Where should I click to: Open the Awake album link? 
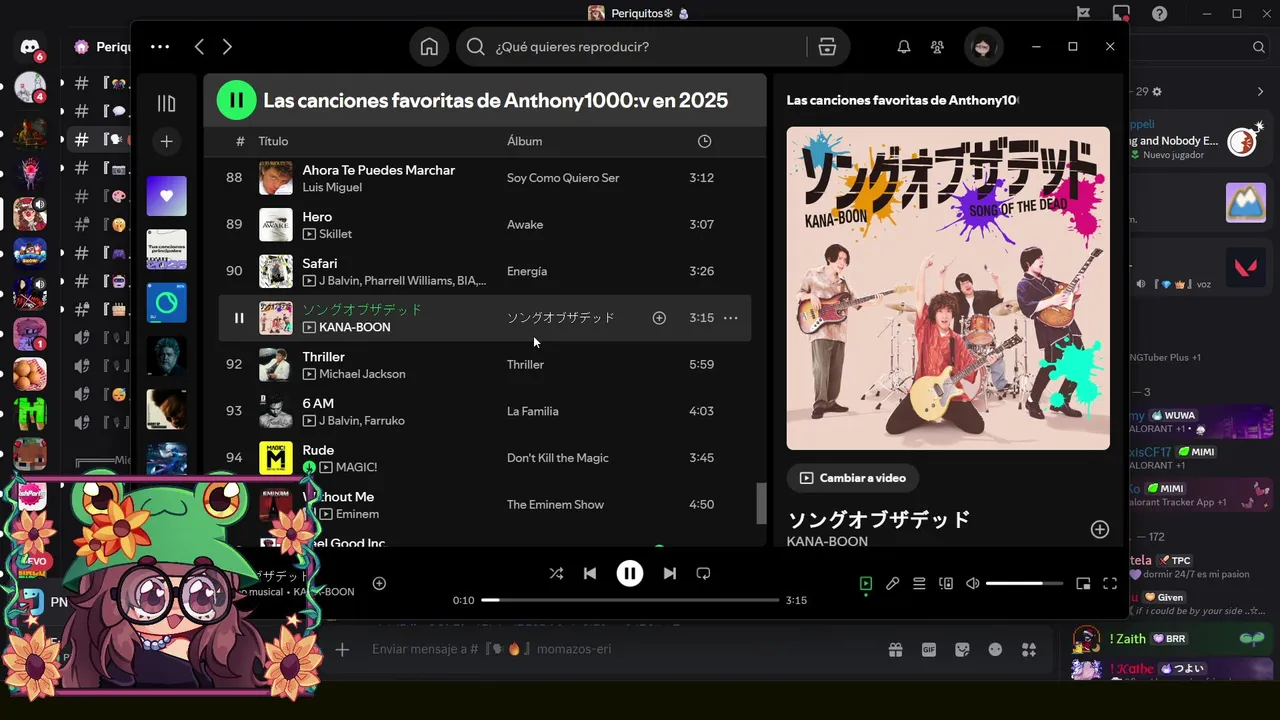click(525, 225)
